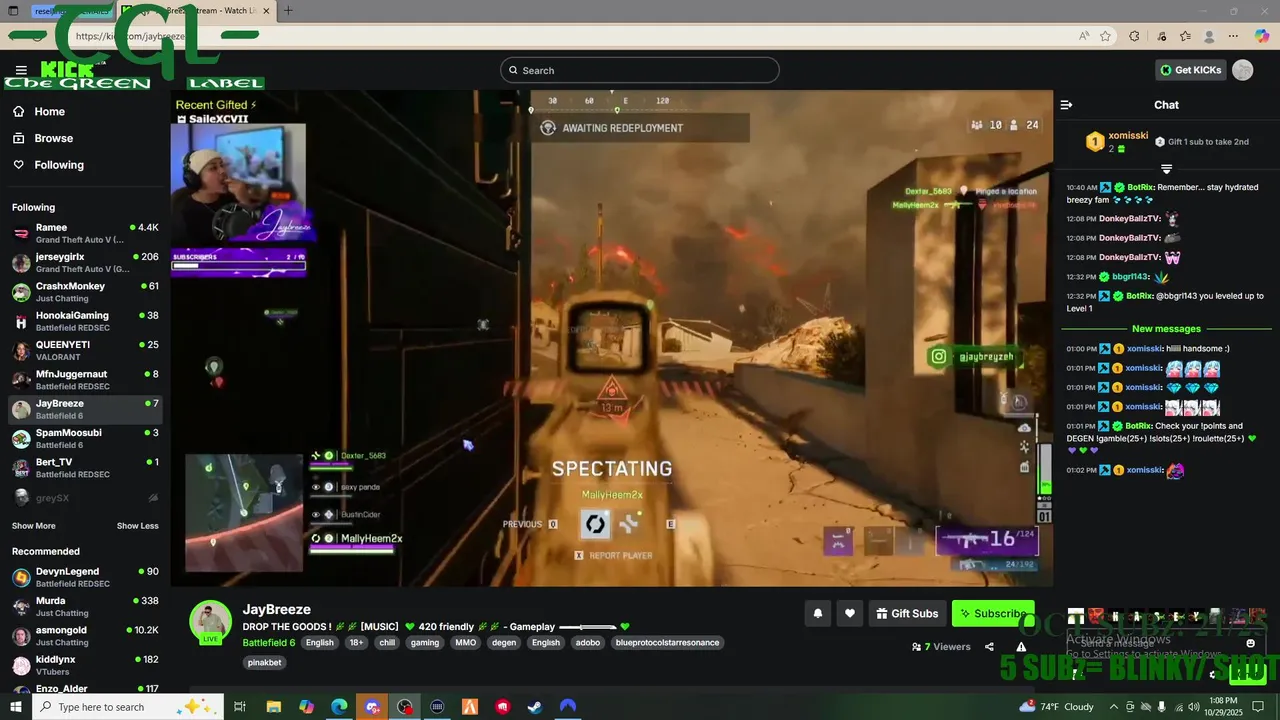This screenshot has width=1280, height=720.
Task: Open Discord from taskbar
Action: [x=372, y=707]
